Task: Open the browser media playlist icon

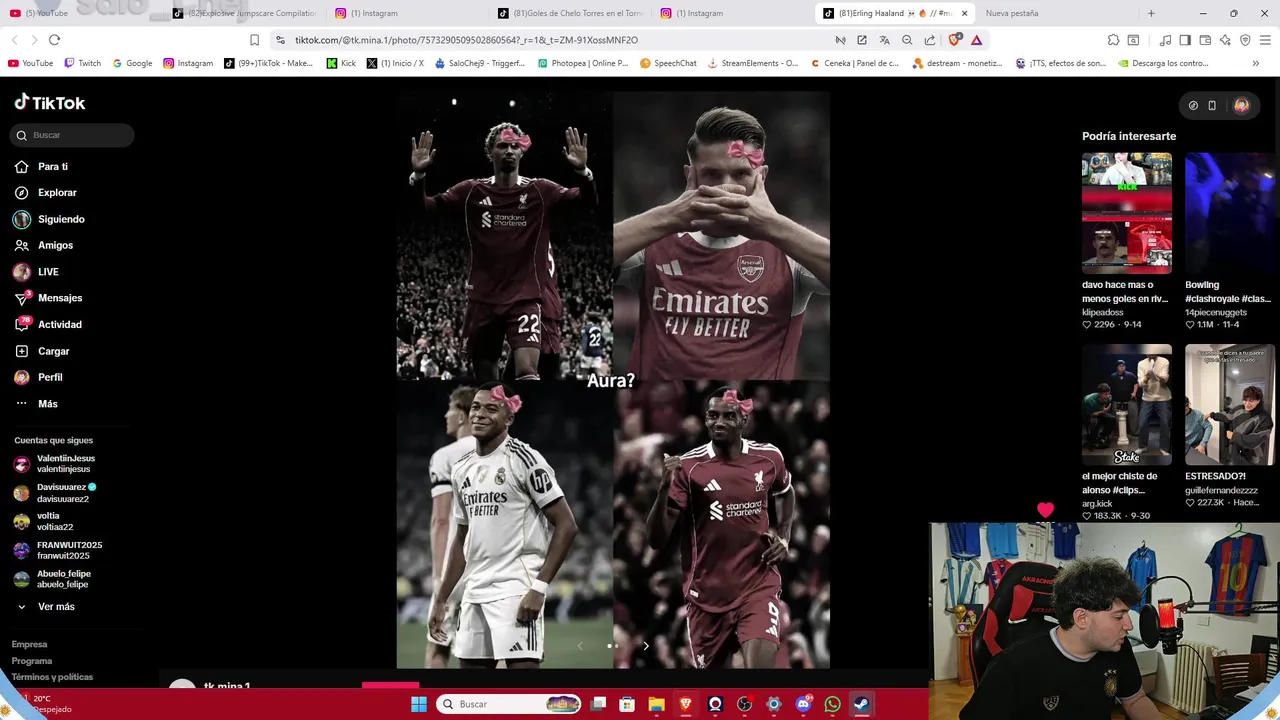Action: pyautogui.click(x=1165, y=40)
